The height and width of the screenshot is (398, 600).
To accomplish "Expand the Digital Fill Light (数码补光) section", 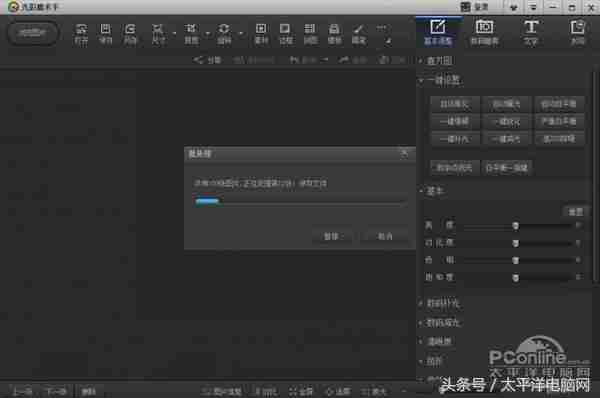I will (440, 303).
